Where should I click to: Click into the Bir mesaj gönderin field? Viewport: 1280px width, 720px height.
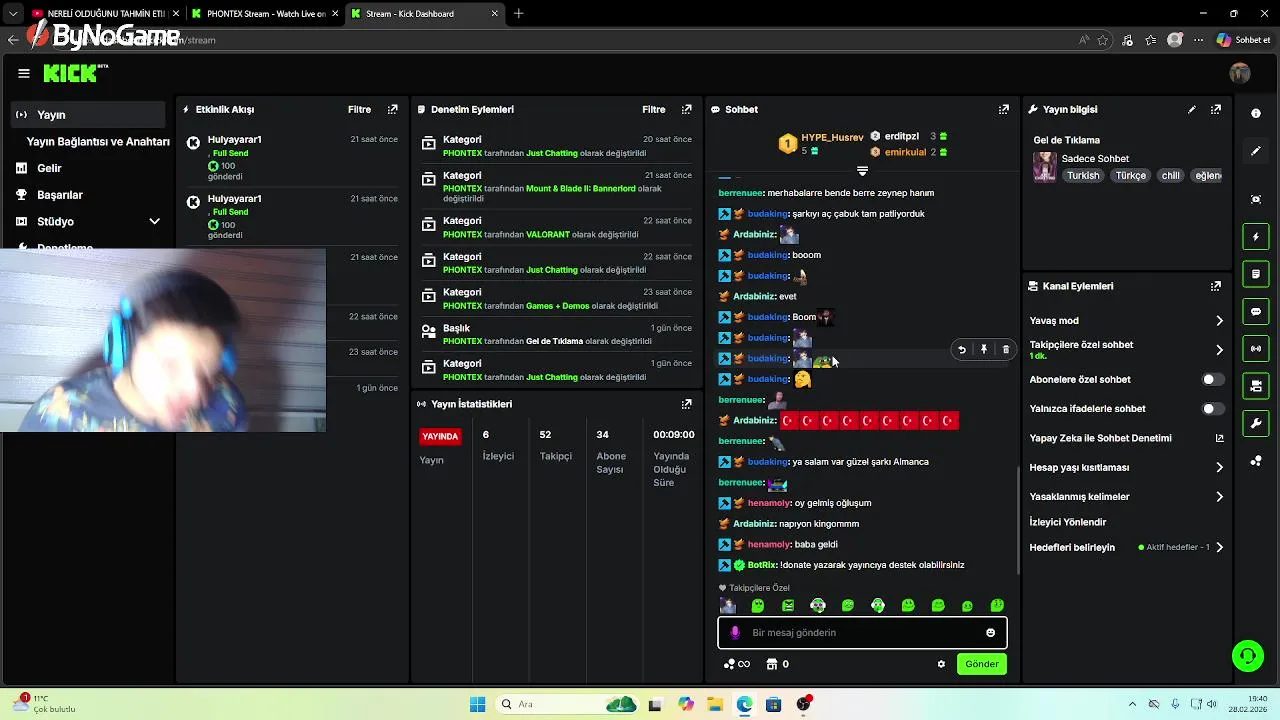click(862, 633)
